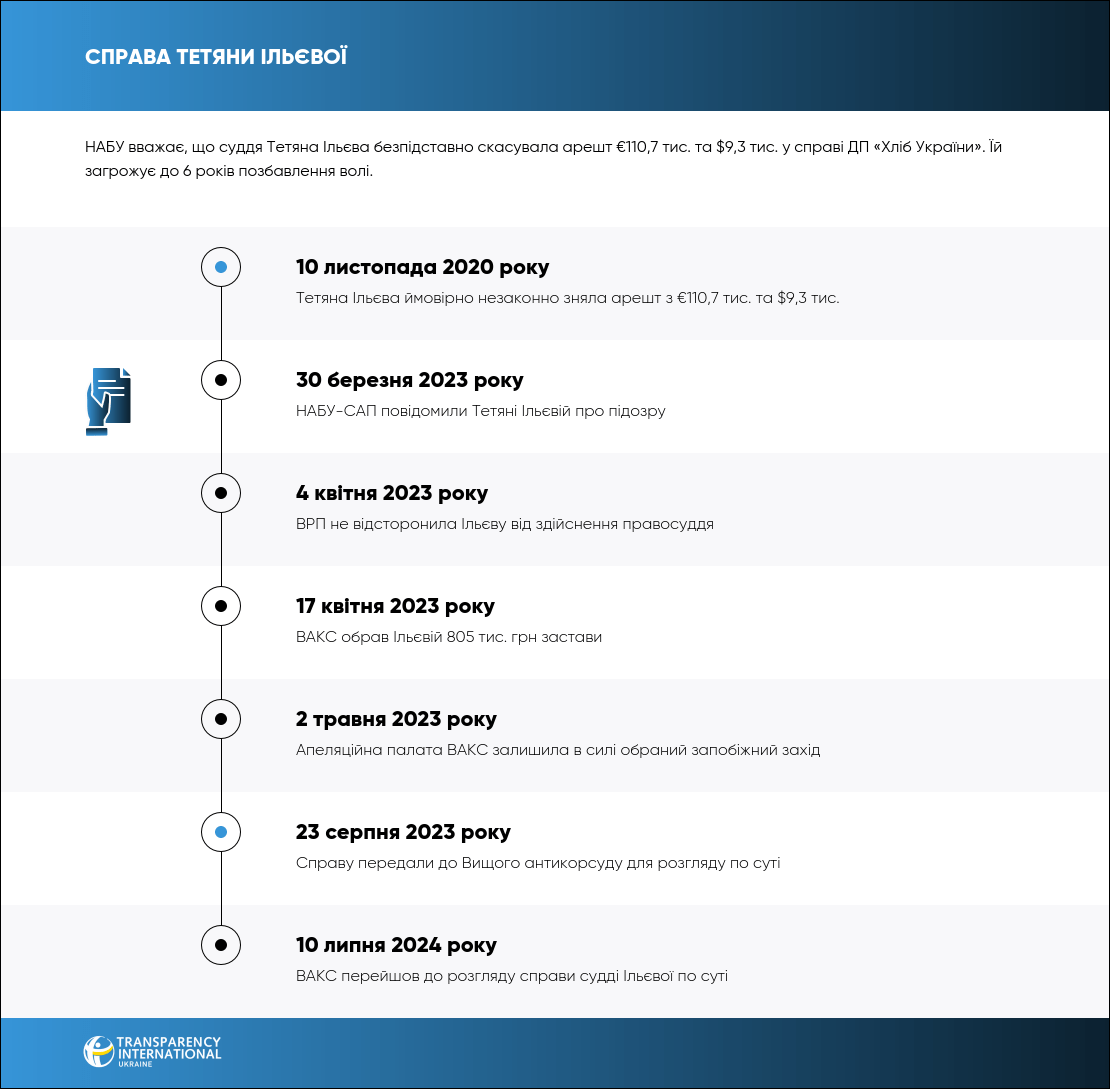Click the text about 805 тис. грн застави
The width and height of the screenshot is (1110, 1089).
(x=449, y=637)
